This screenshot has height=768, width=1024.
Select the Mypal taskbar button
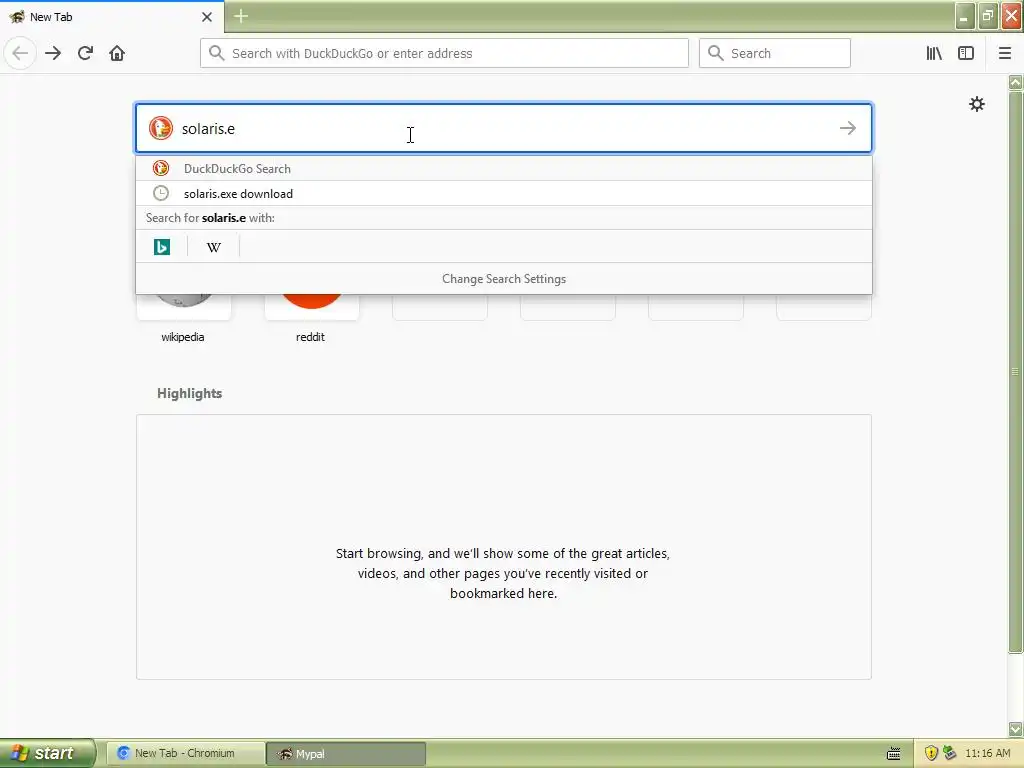pos(346,753)
